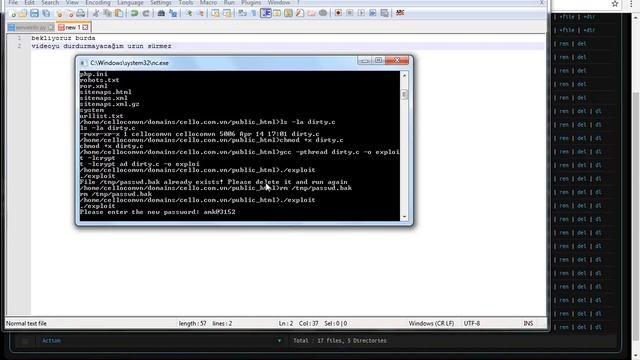Open the Plugins menu
Image resolution: width=640 pixels, height=360 pixels.
(251, 3)
